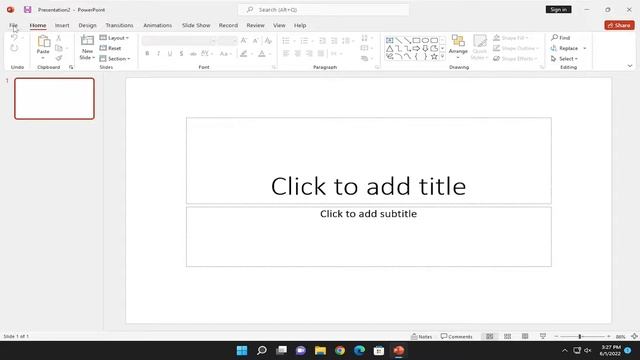Select the rectangle shape in gallery

[x=416, y=40]
